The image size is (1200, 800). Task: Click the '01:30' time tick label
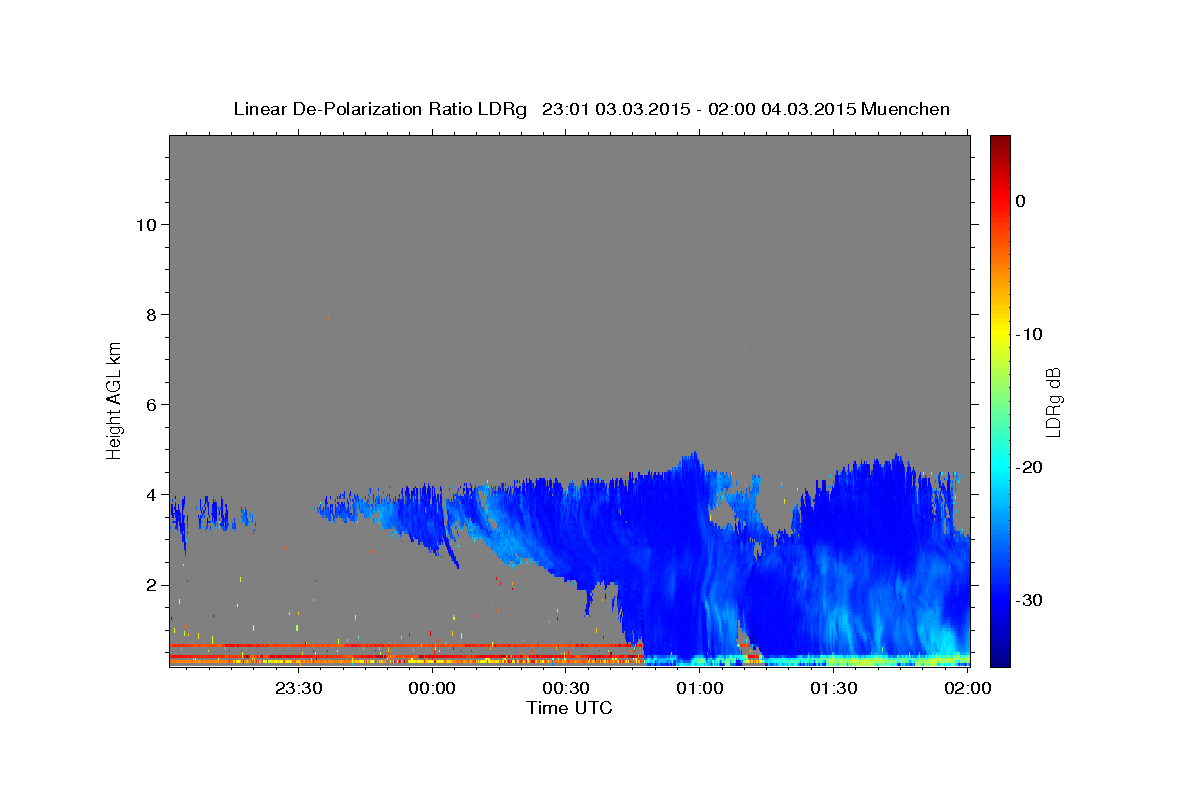coord(834,688)
